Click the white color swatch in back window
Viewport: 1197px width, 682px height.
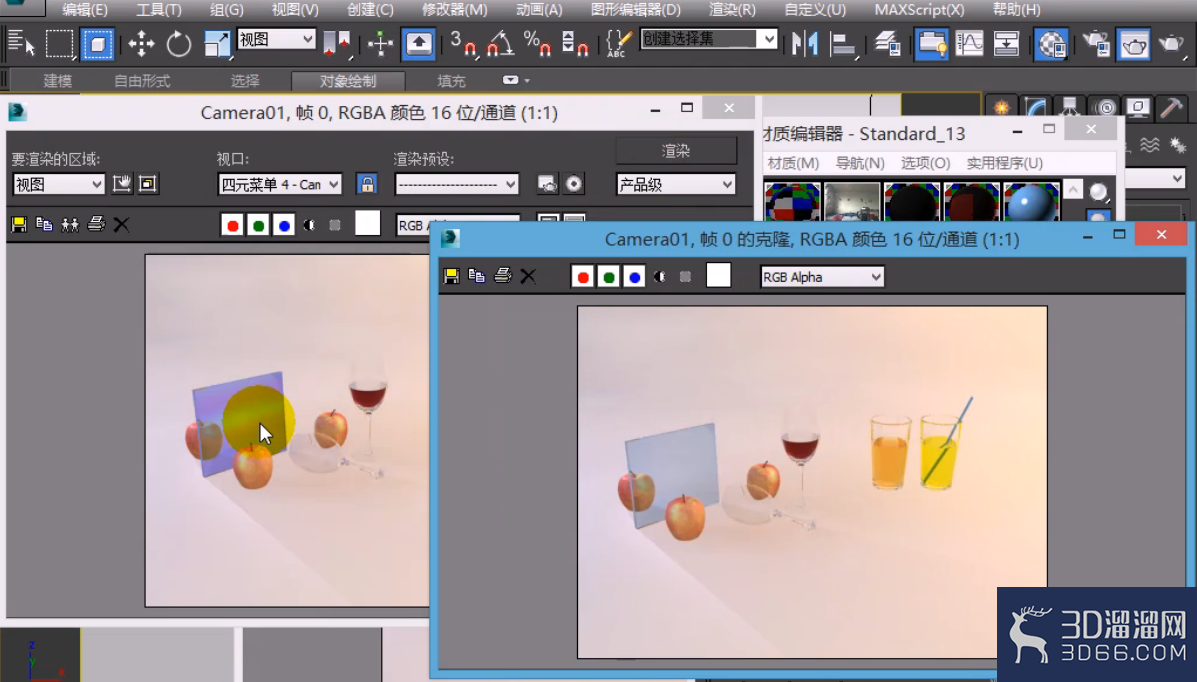(367, 223)
